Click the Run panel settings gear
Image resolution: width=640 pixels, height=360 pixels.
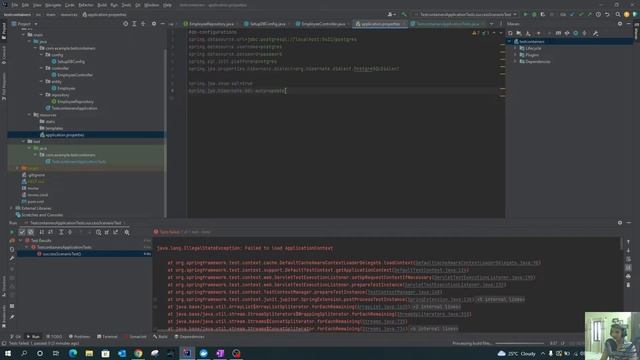tap(620, 223)
